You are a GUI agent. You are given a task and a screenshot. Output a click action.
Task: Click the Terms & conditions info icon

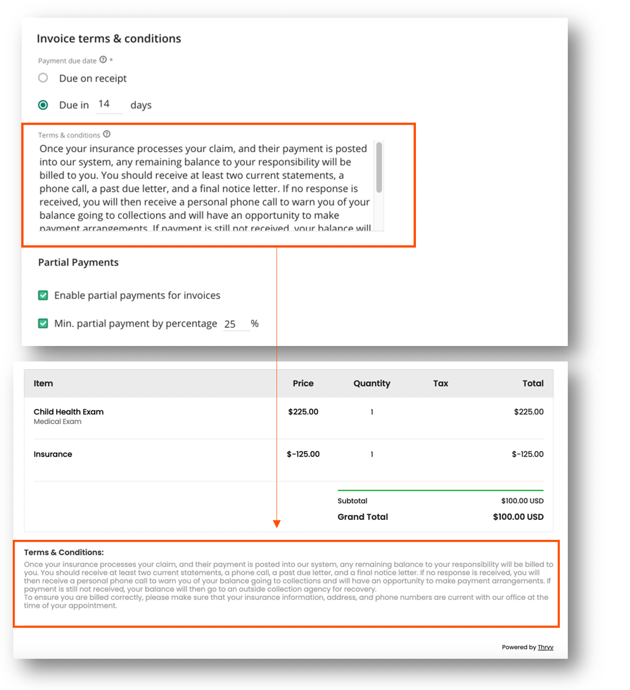pyautogui.click(x=107, y=134)
